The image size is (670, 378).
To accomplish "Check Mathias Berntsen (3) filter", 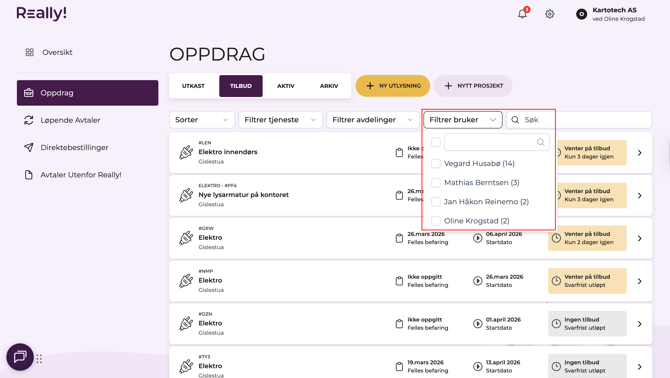I will point(435,182).
